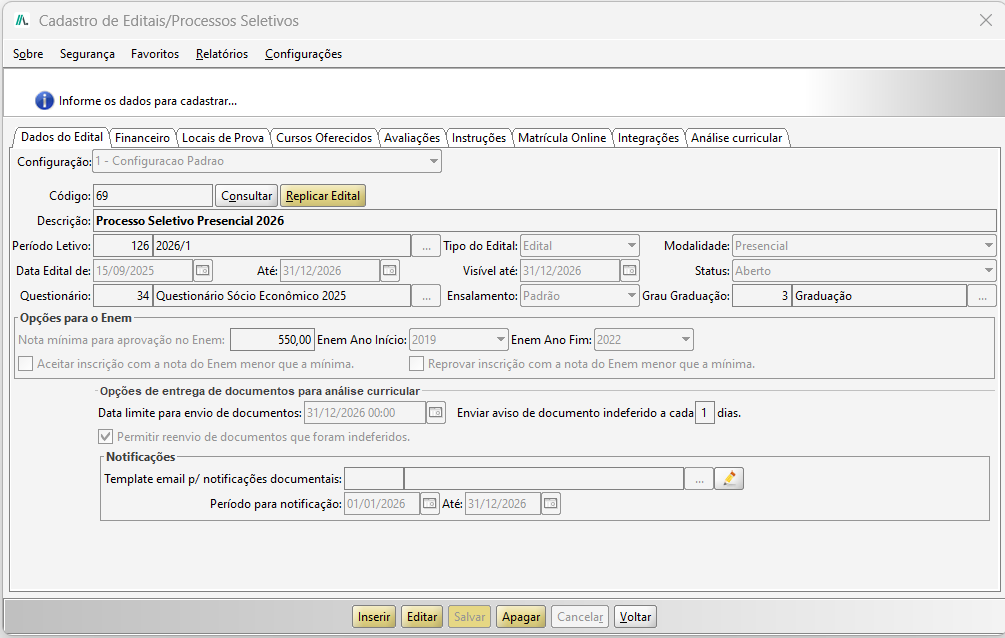Open lookup button for Período Letivo
The width and height of the screenshot is (1005, 638).
pos(426,246)
